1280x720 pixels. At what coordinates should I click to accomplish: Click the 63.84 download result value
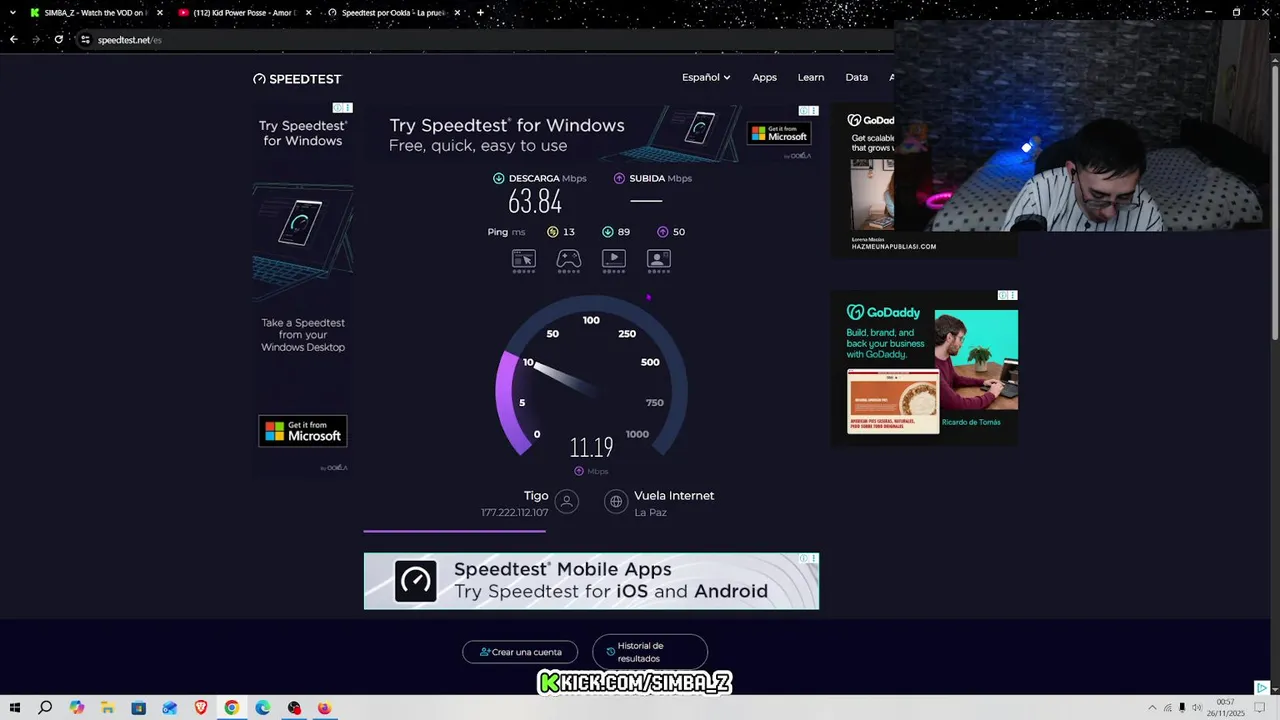(x=535, y=202)
